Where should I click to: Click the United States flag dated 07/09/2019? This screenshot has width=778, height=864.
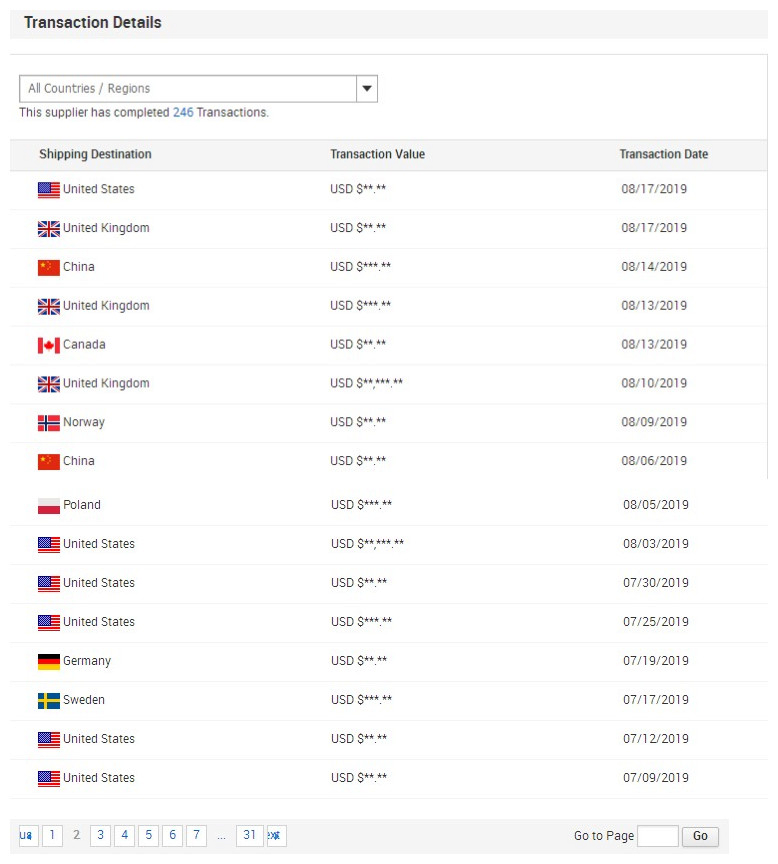(48, 778)
